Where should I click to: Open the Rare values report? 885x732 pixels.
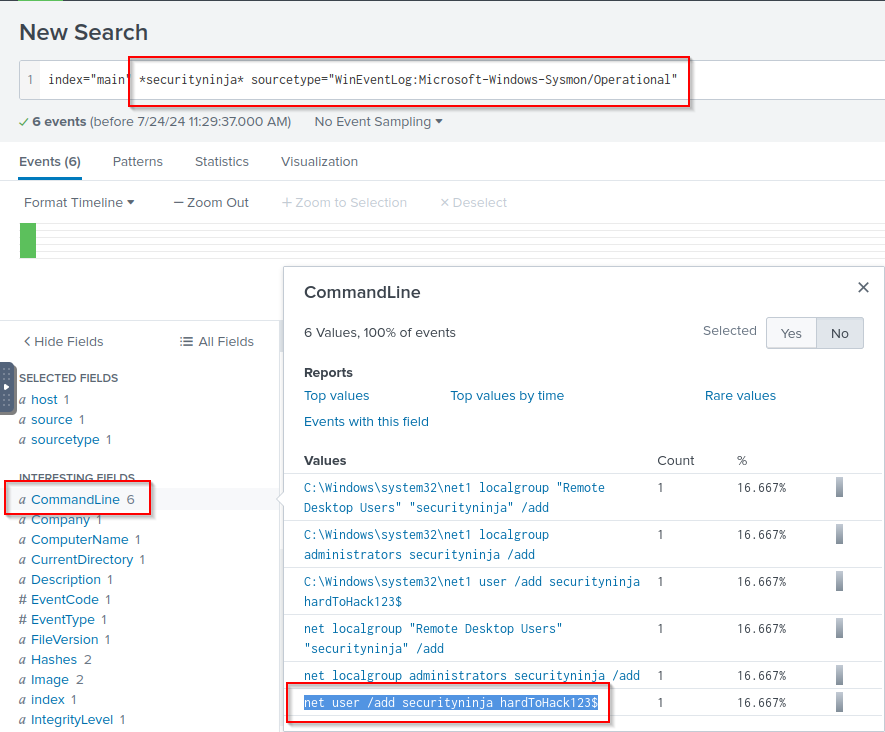pos(740,396)
